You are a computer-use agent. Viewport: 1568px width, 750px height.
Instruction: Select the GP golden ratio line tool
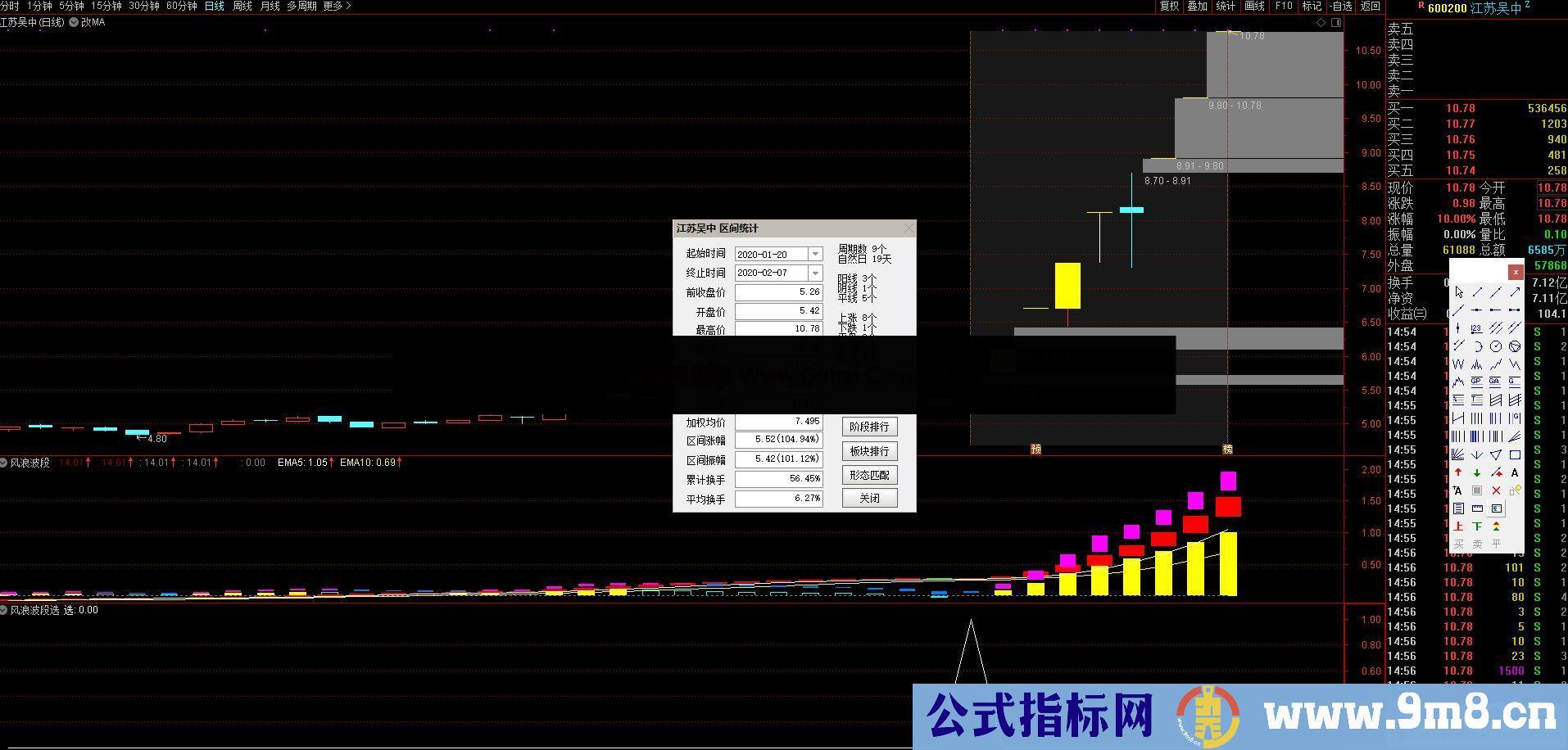pyautogui.click(x=1477, y=382)
